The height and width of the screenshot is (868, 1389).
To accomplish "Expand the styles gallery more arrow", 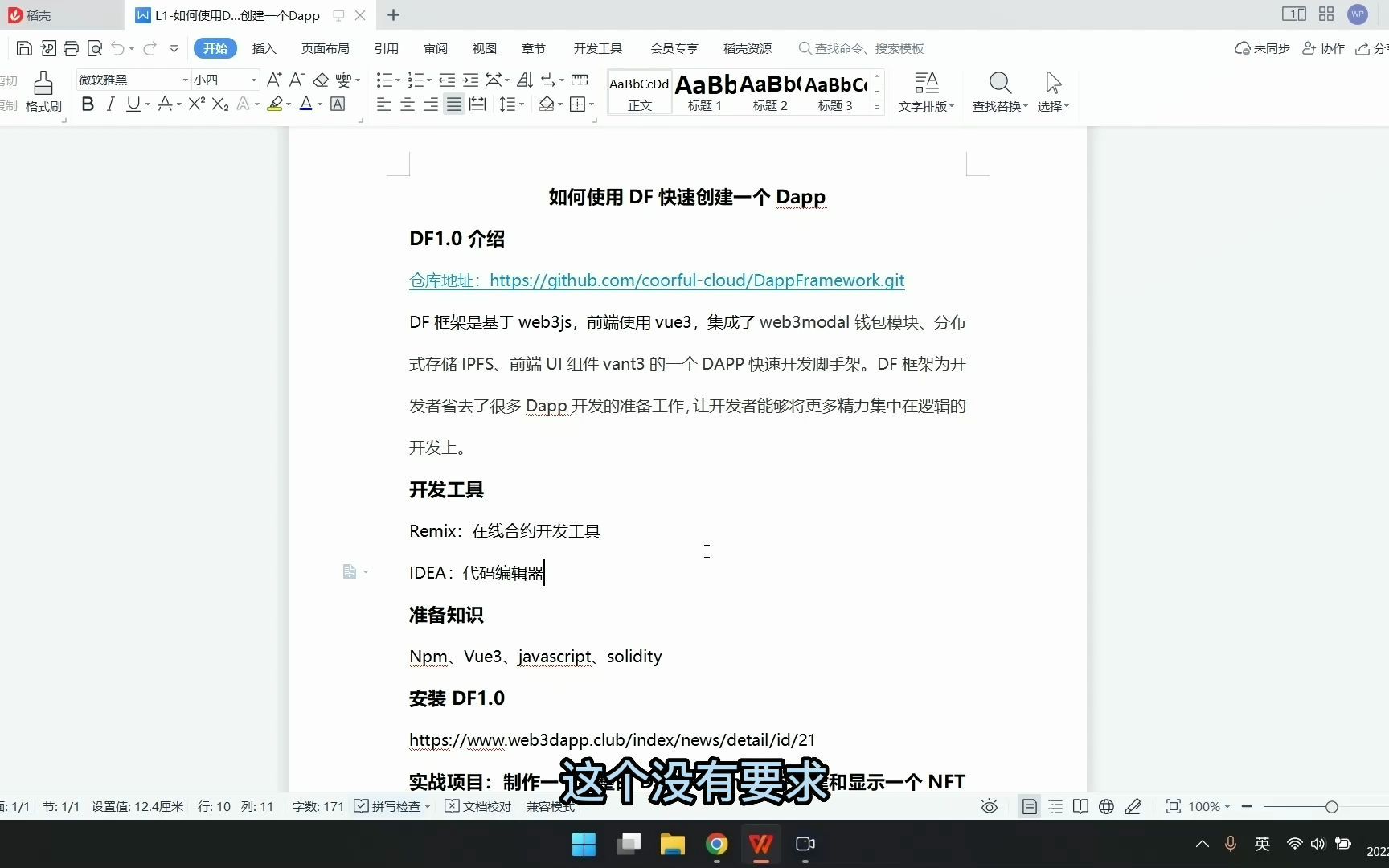I will (x=877, y=106).
